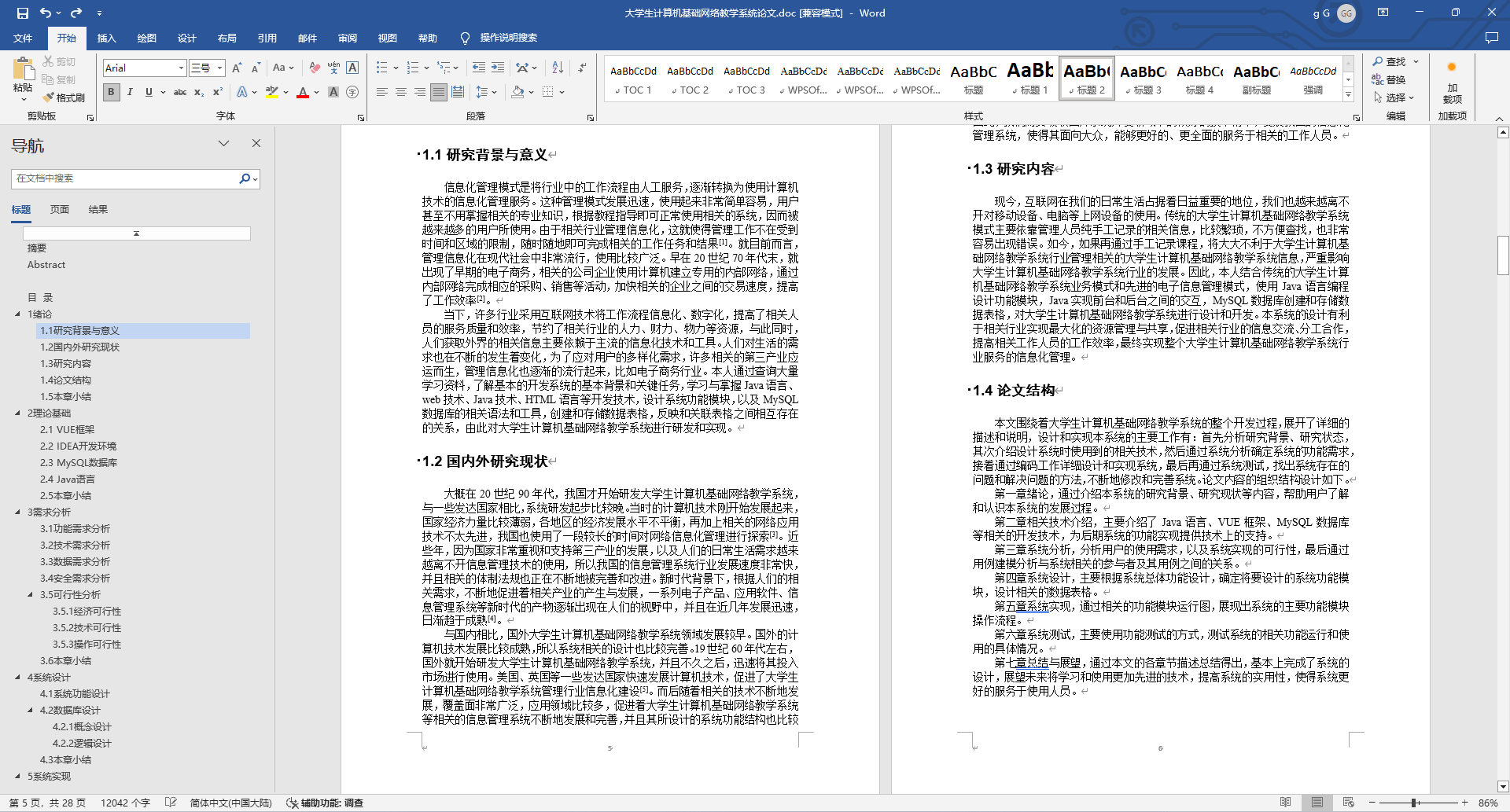Click the Decrease Font Size icon

[256, 68]
